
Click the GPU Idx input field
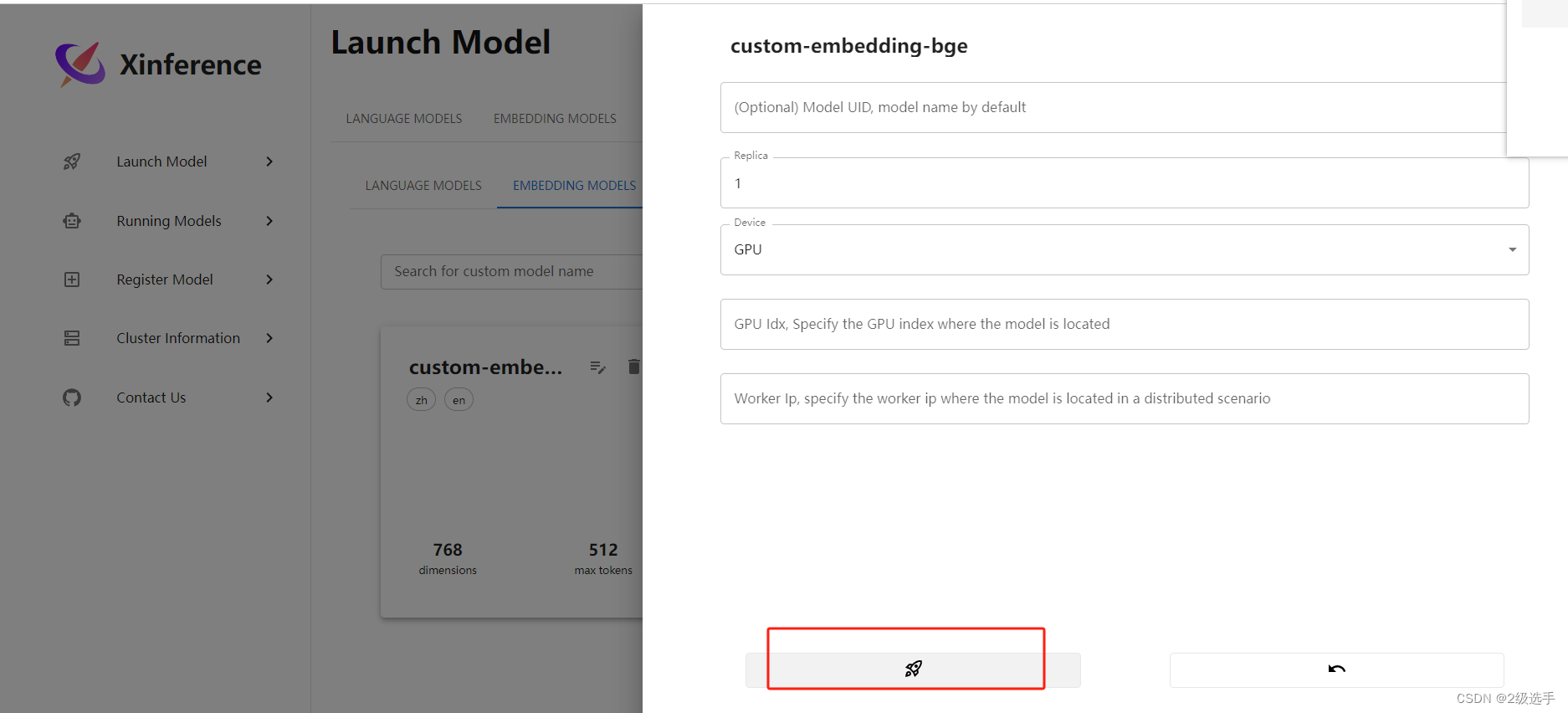[x=1125, y=324]
